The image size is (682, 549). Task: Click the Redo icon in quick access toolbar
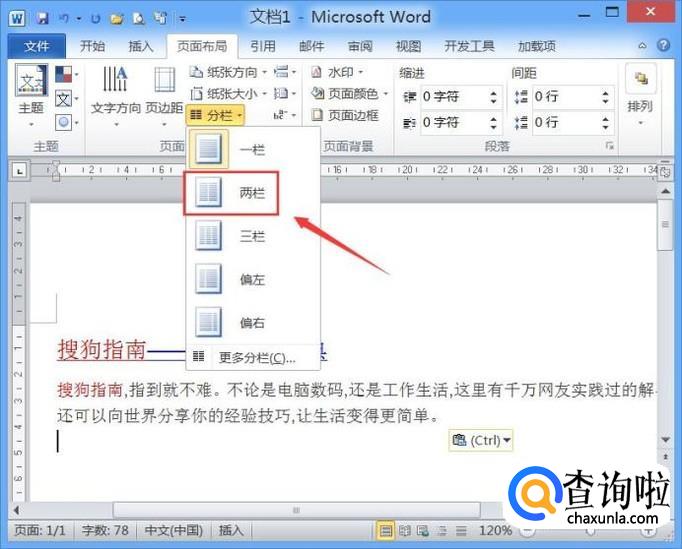point(96,19)
